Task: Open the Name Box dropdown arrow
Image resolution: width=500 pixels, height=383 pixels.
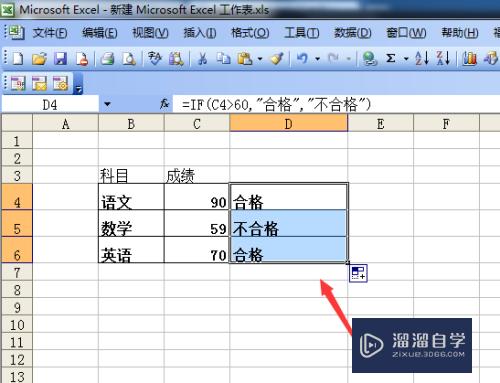Action: pyautogui.click(x=107, y=104)
